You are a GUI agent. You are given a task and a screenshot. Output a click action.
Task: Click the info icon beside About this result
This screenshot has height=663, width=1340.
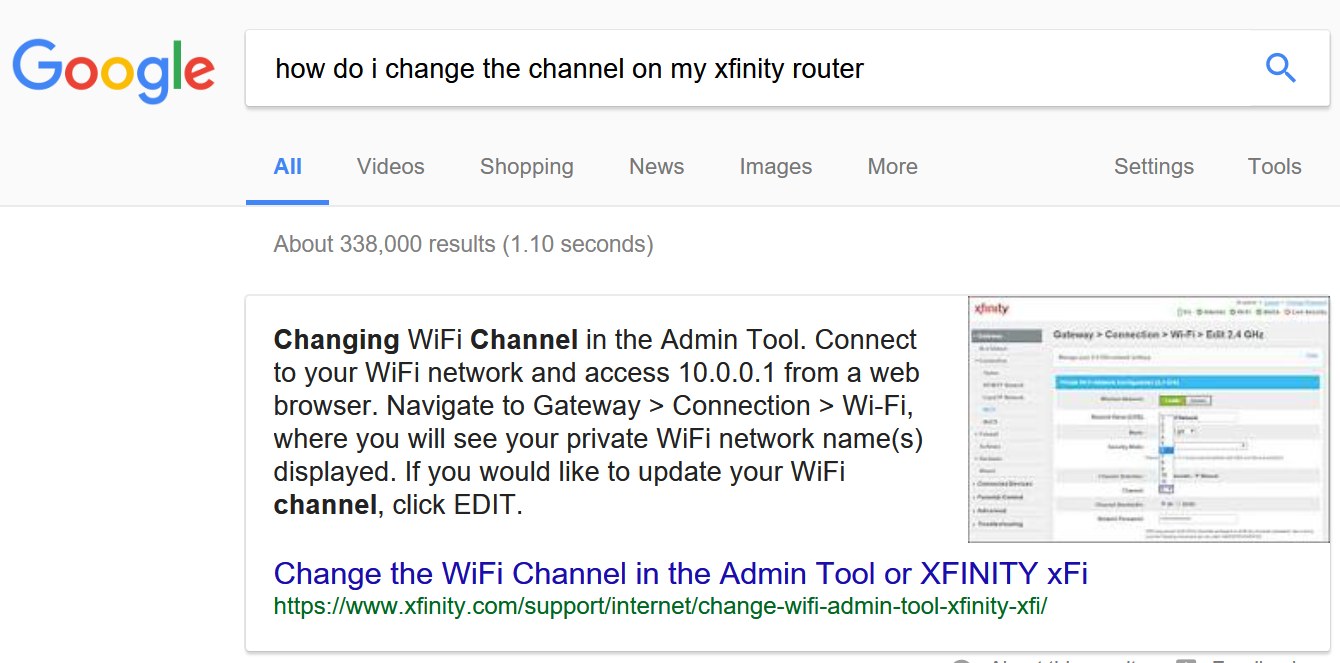pos(961,659)
